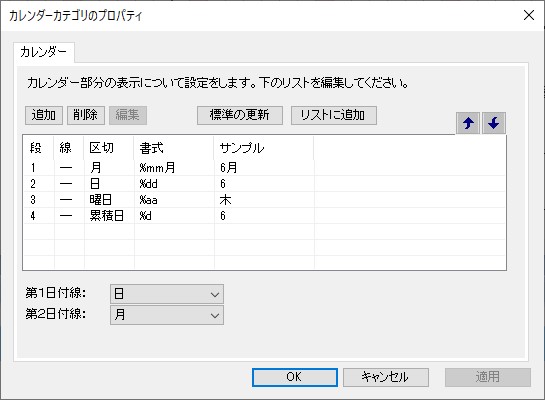
Task: Click the リストに追加 button
Action: [x=334, y=115]
